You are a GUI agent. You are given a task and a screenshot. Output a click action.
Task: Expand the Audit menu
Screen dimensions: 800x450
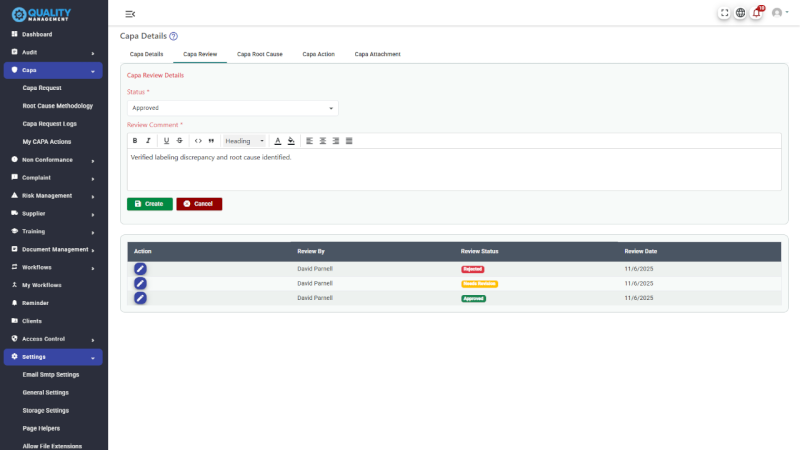pyautogui.click(x=53, y=52)
